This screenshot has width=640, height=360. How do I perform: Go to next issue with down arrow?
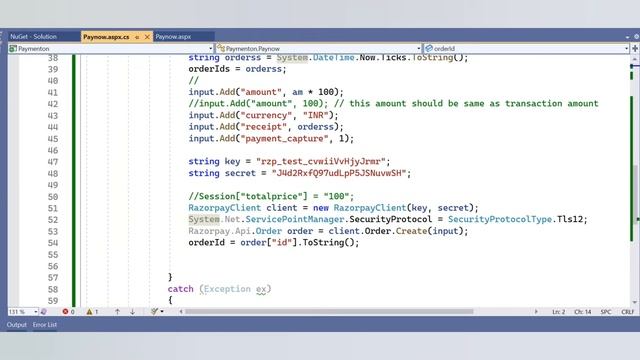pos(133,312)
